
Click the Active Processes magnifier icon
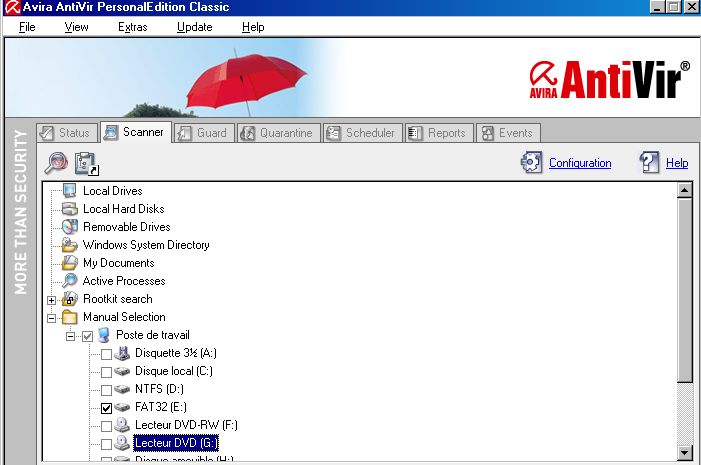69,281
